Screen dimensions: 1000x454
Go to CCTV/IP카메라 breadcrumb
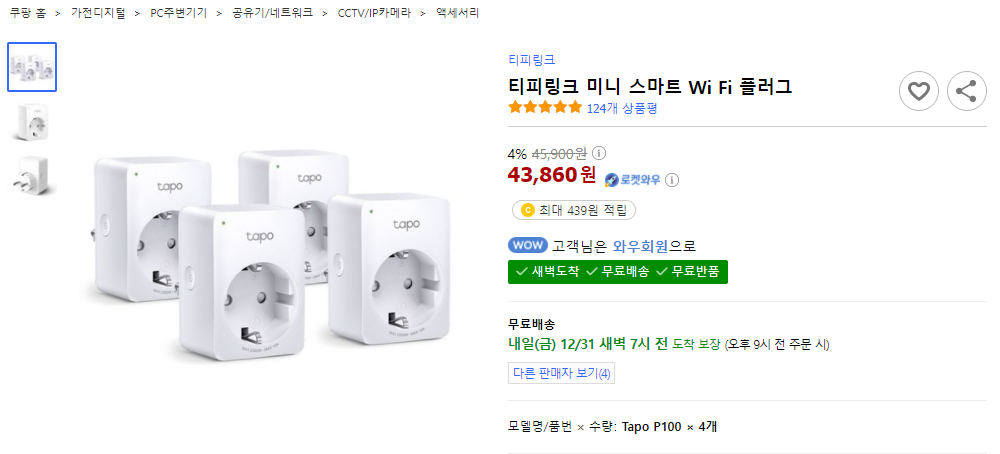373,13
